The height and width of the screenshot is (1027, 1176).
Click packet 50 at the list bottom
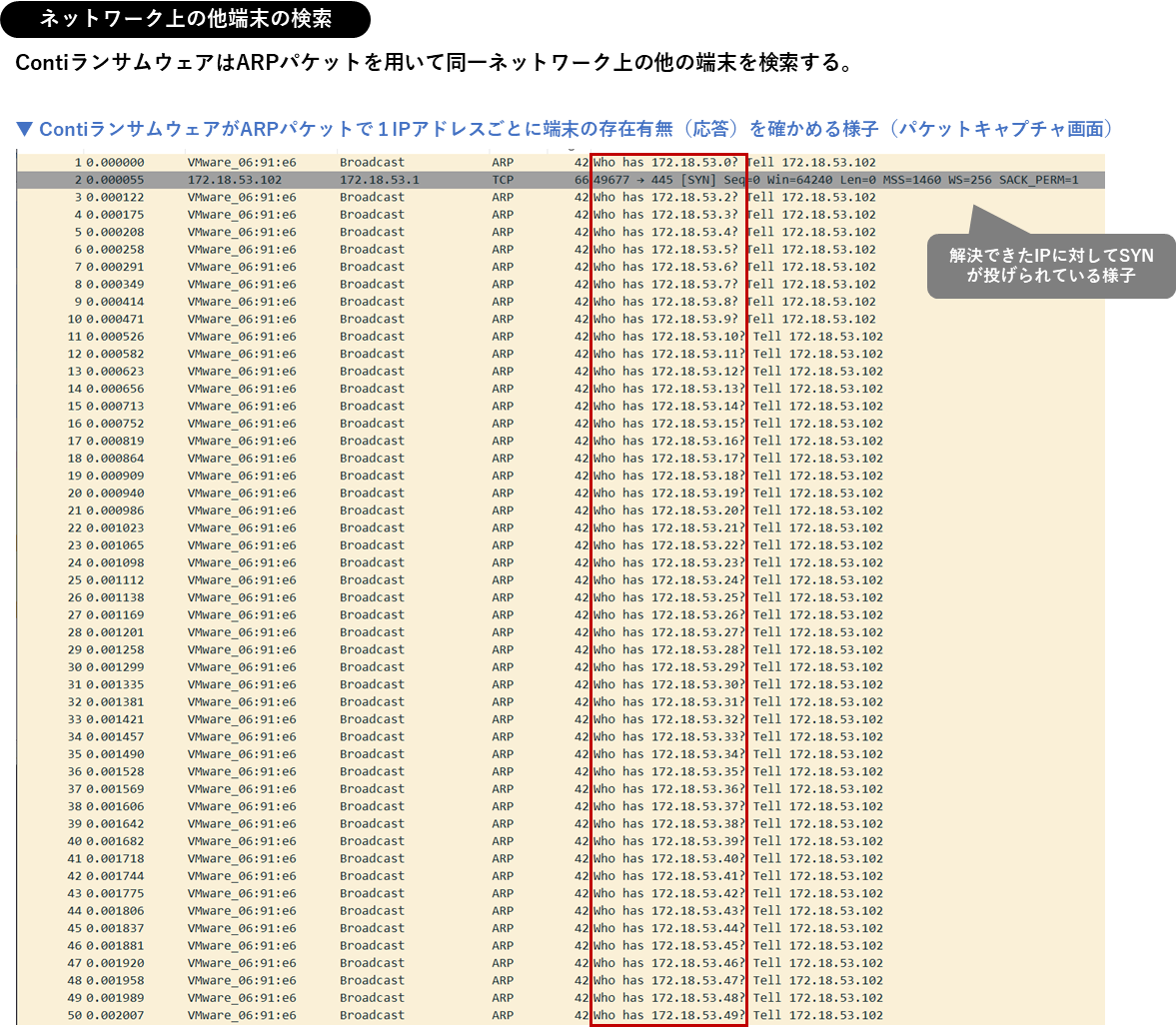point(300,1014)
